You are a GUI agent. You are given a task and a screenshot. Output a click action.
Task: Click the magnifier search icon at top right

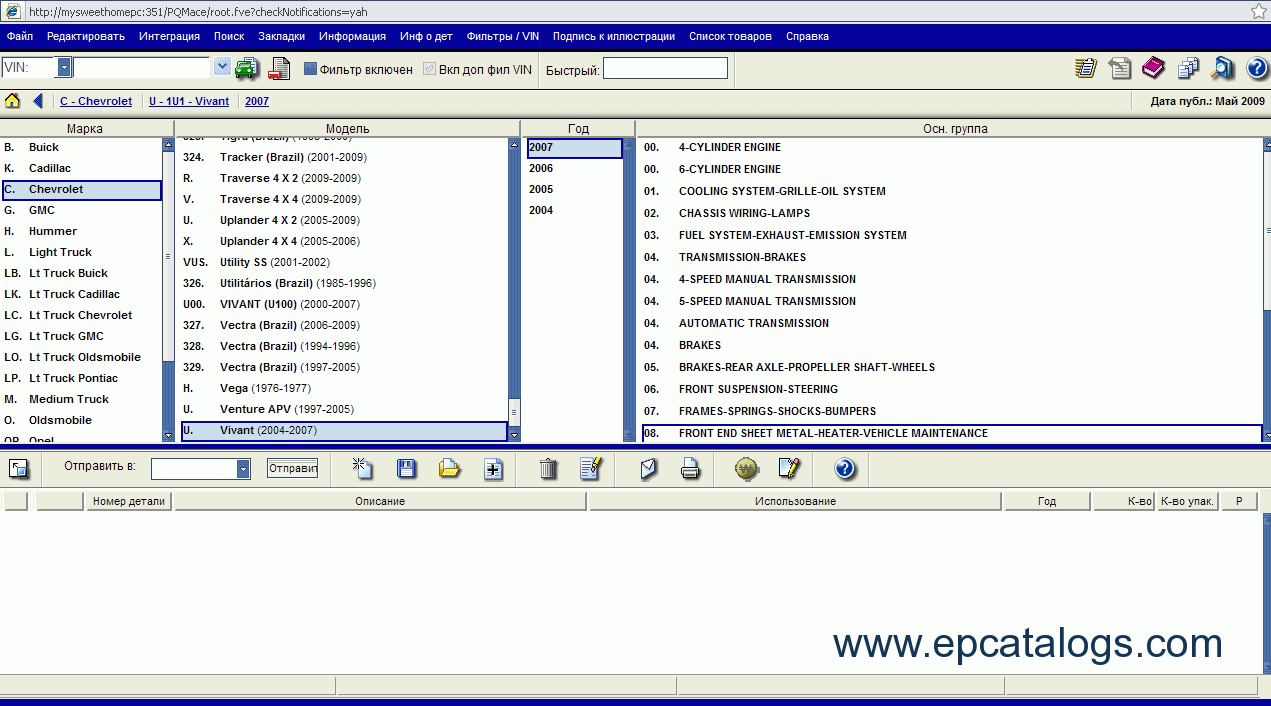1222,68
